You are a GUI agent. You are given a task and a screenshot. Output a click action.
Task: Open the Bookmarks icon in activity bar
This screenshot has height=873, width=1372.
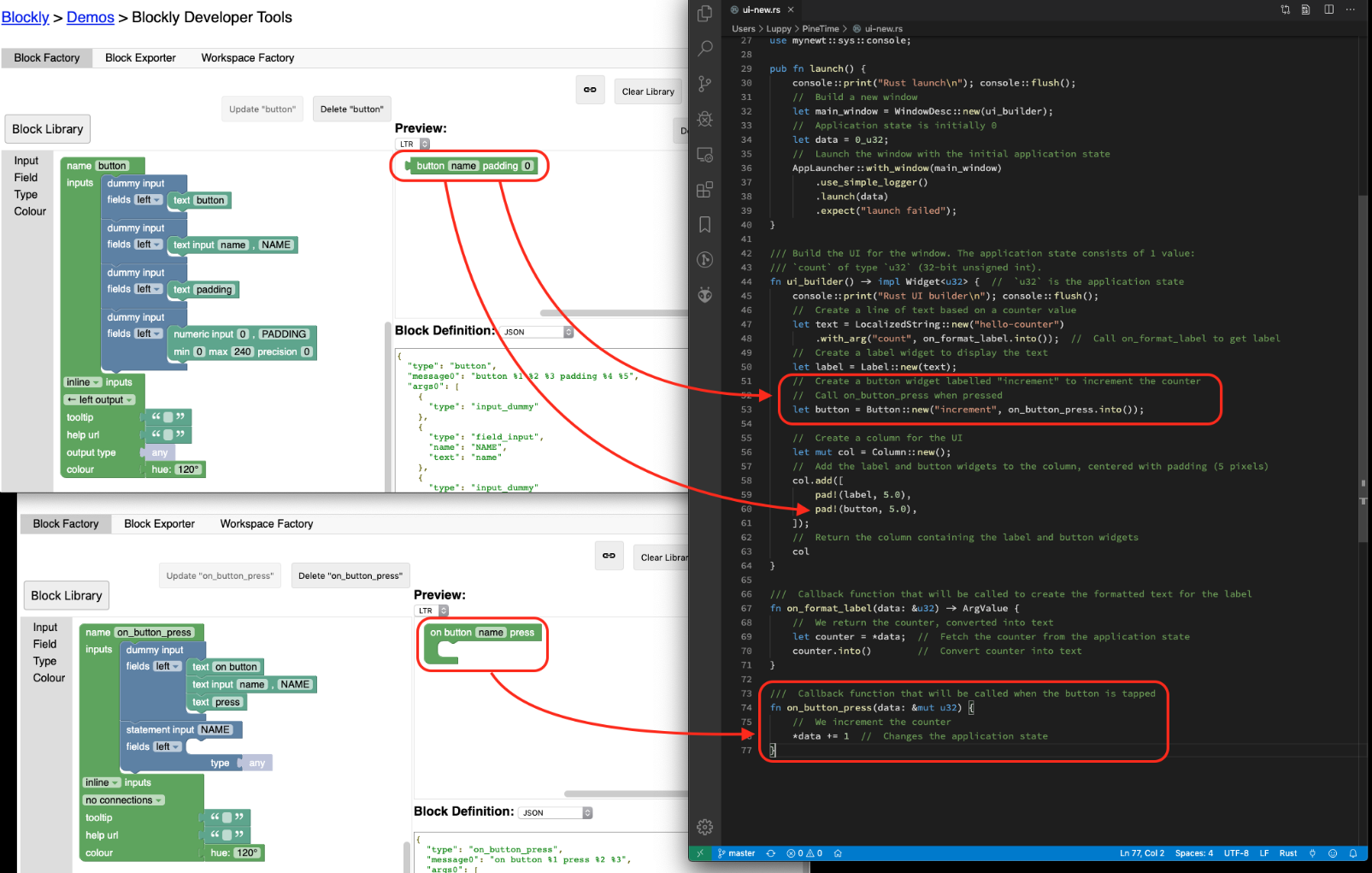704,224
